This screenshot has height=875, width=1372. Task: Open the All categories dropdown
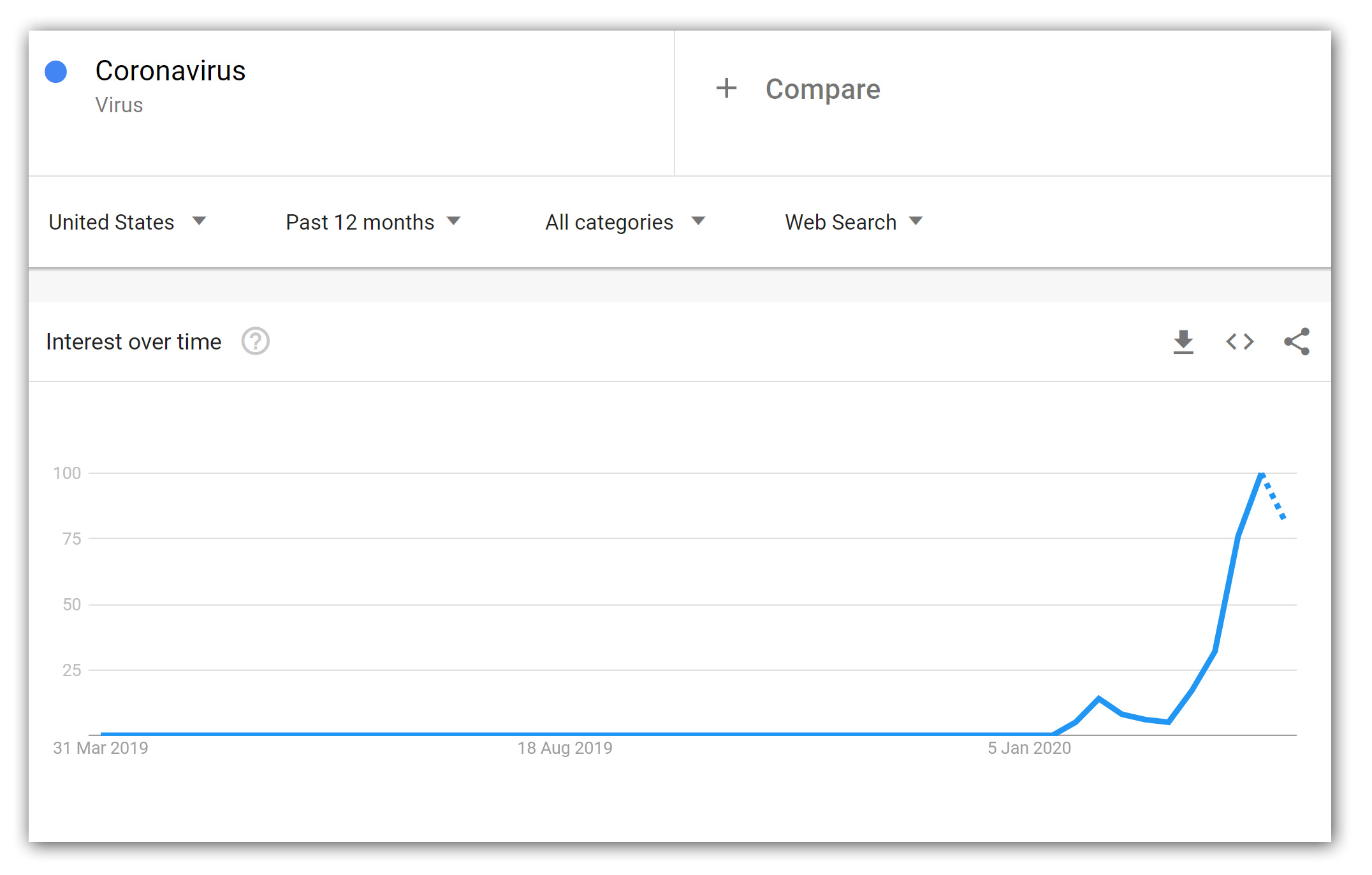pos(625,222)
